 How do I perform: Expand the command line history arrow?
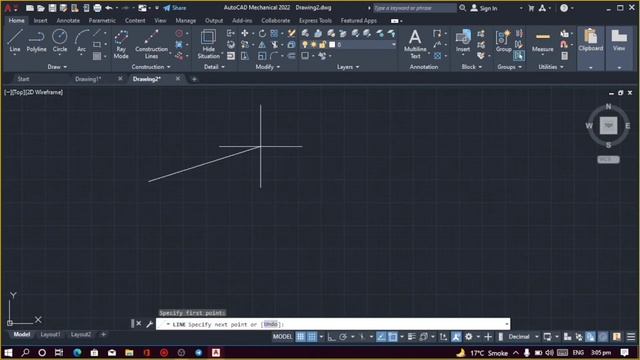click(507, 324)
